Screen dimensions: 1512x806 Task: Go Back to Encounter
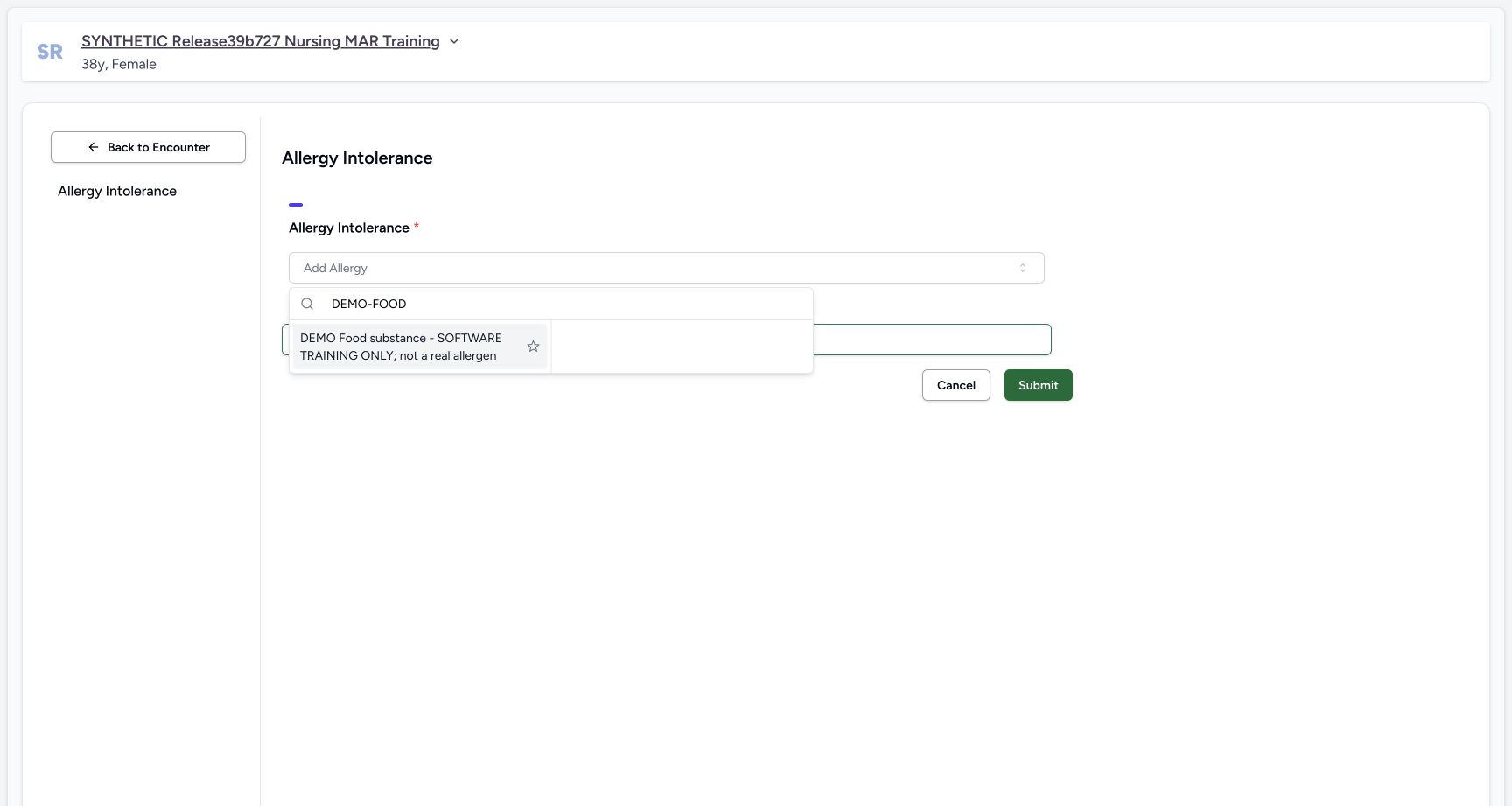tap(148, 147)
